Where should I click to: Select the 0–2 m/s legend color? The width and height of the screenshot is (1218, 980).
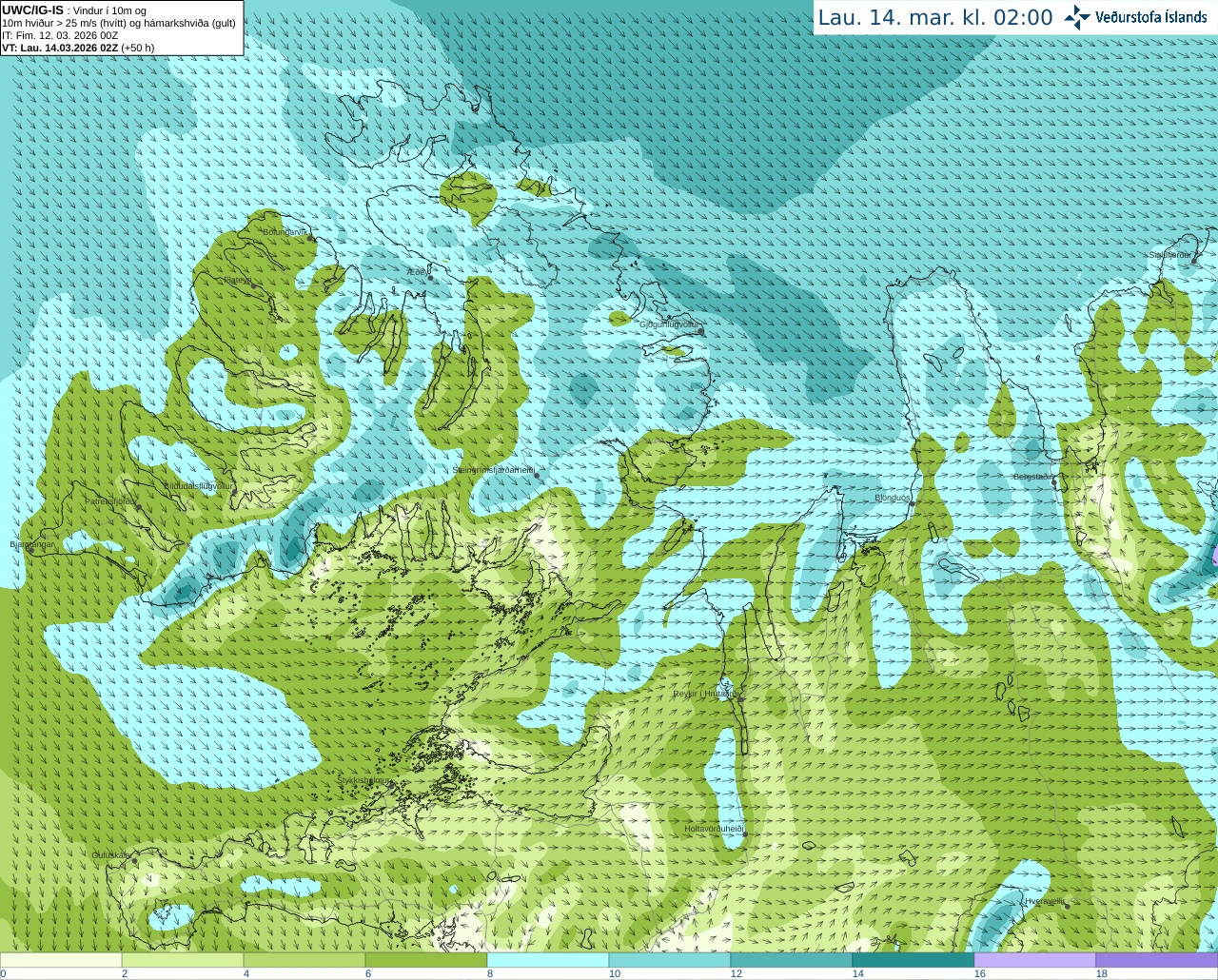click(61, 960)
